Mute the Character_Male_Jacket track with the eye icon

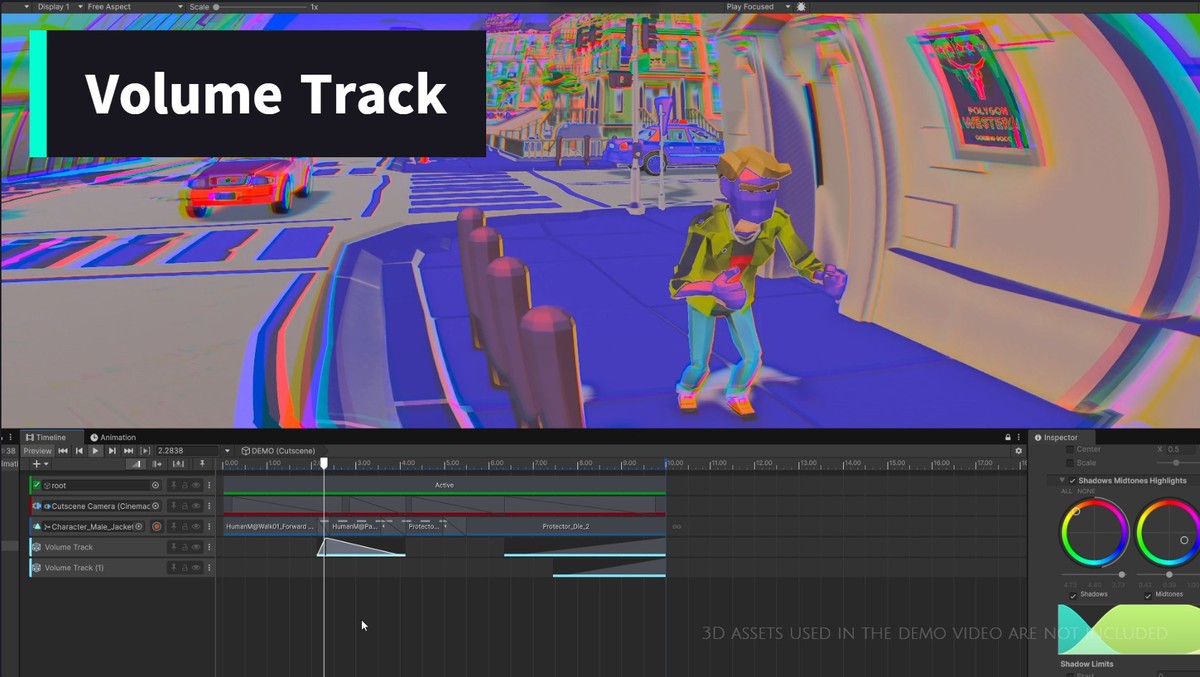click(197, 526)
